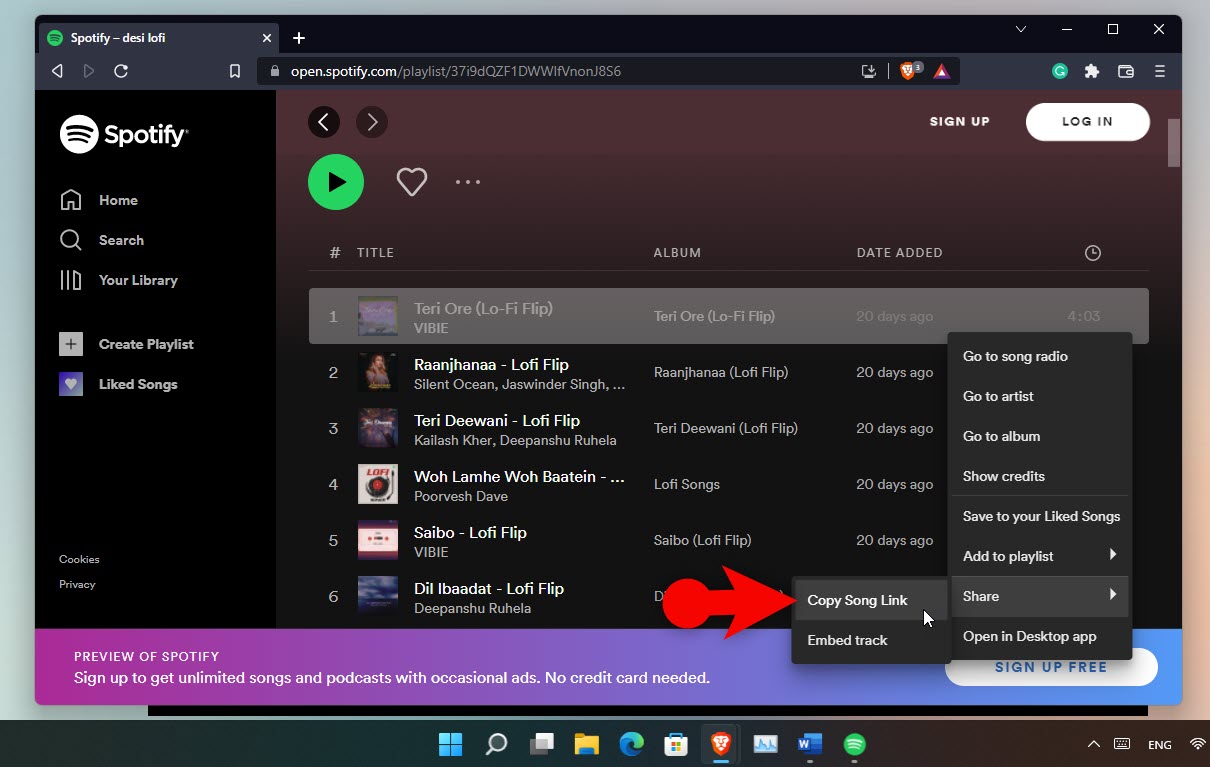Screen dimensions: 1210x767
Task: Click the DATE ADDED column header
Action: 900,253
